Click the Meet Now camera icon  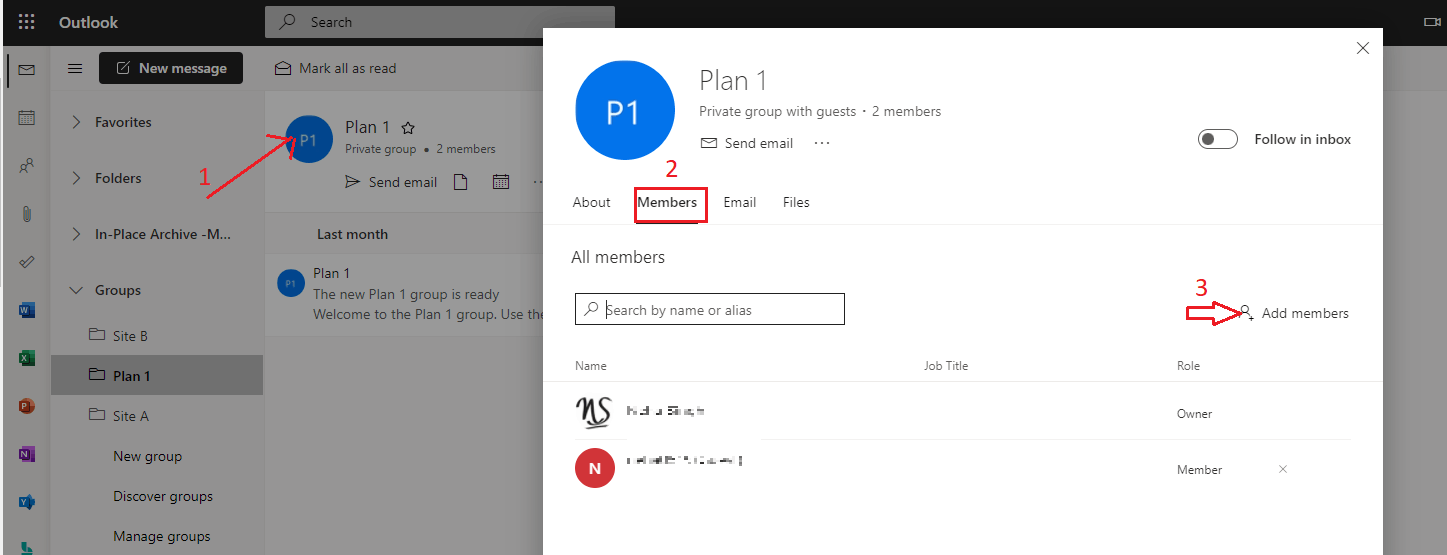coord(1433,21)
